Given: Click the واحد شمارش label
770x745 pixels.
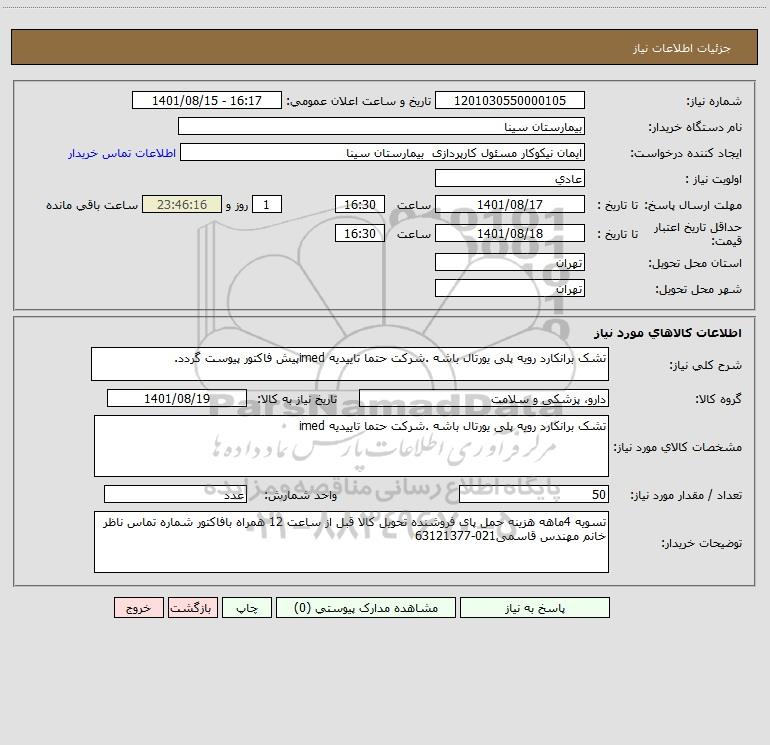Looking at the screenshot, I should click(x=301, y=495).
